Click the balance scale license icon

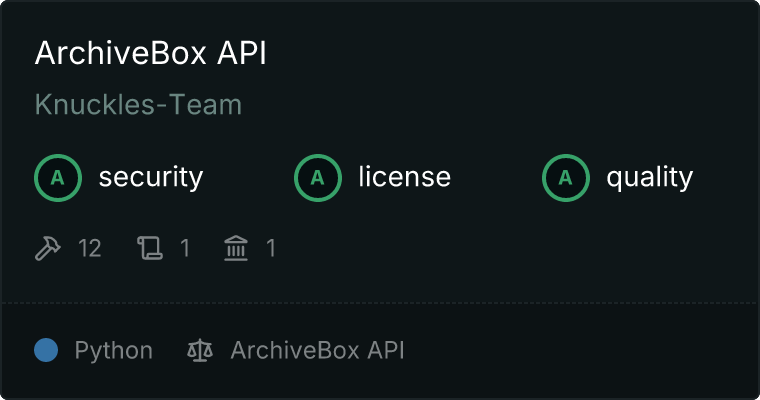[200, 350]
